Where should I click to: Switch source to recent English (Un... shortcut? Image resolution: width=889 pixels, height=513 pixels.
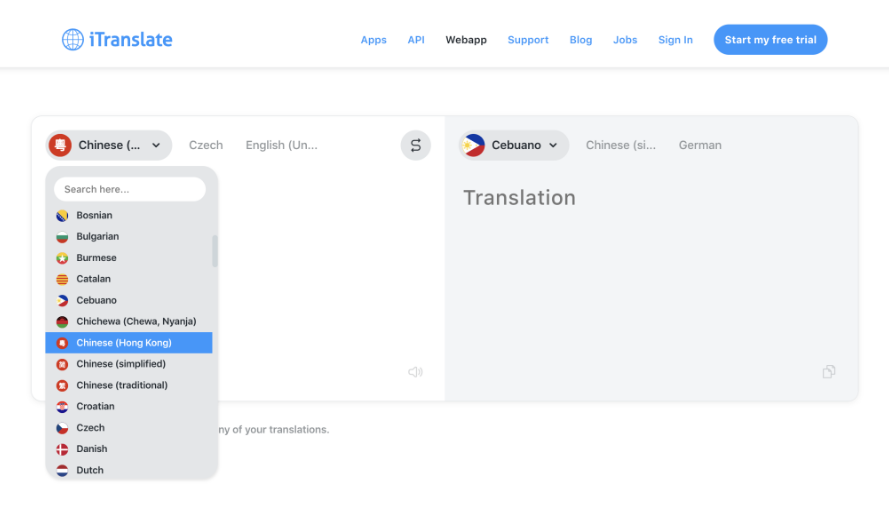coord(281,145)
